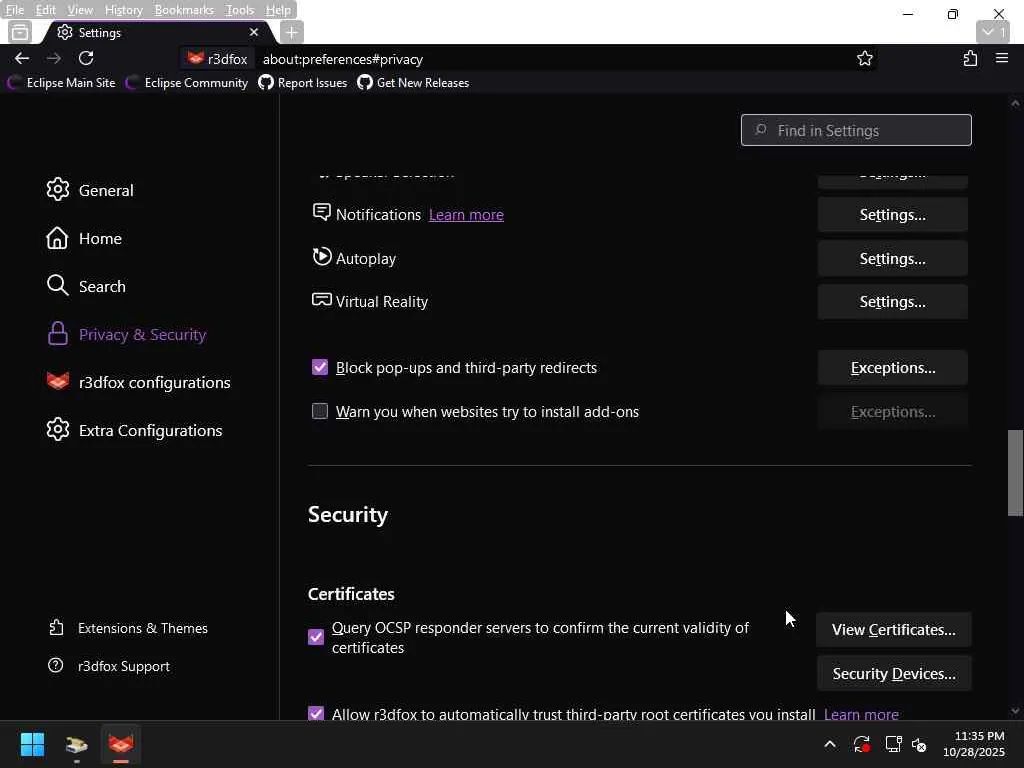This screenshot has width=1024, height=768.
Task: Click the Notifications Learn more link
Action: click(466, 215)
